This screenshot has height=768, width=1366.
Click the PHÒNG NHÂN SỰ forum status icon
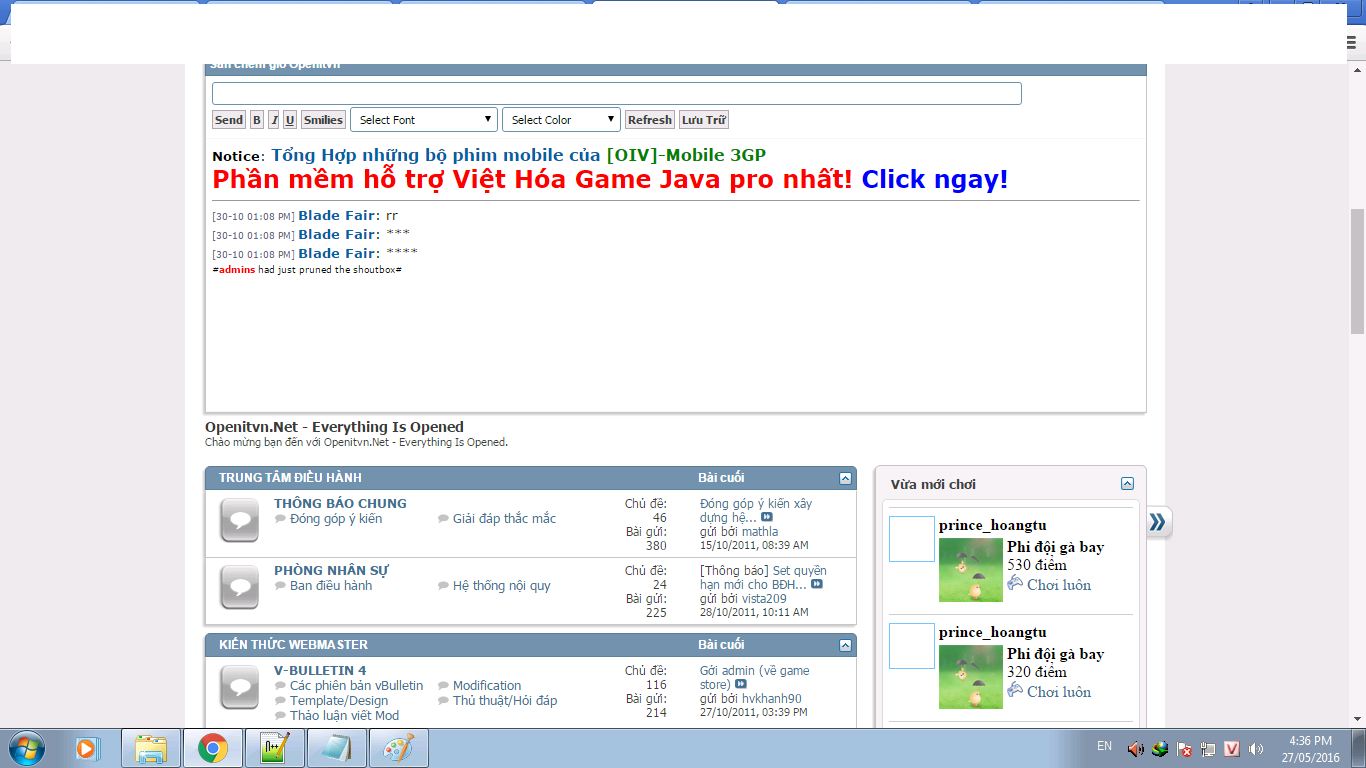[x=239, y=587]
